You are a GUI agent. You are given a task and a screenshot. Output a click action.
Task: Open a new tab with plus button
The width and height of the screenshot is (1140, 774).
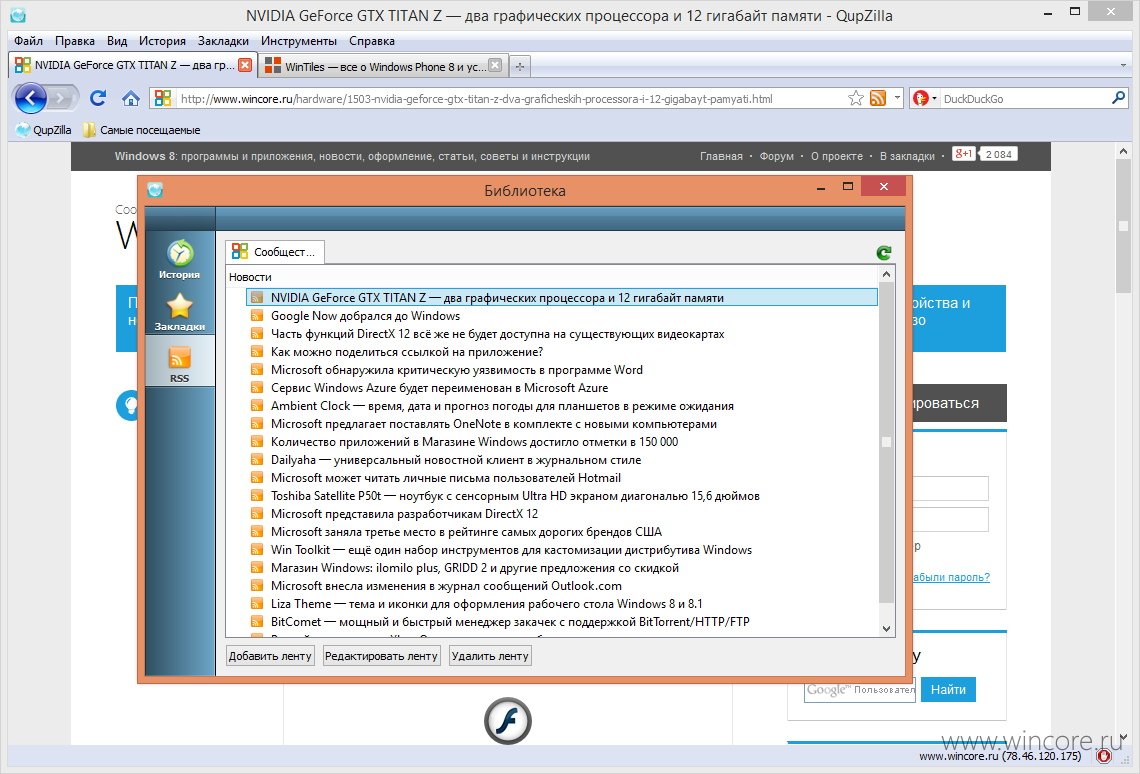[520, 66]
